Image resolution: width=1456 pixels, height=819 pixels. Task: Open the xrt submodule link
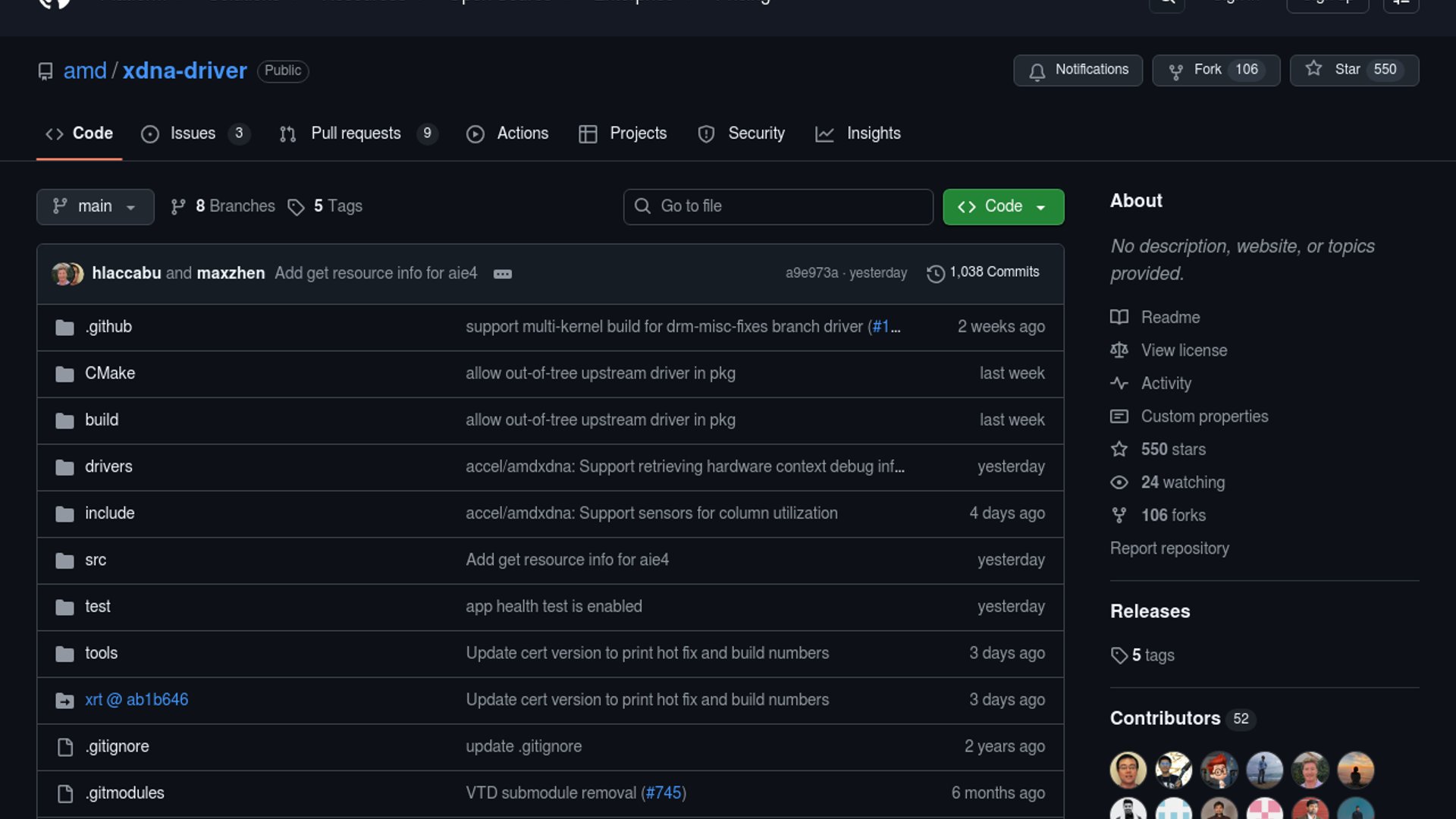[136, 699]
